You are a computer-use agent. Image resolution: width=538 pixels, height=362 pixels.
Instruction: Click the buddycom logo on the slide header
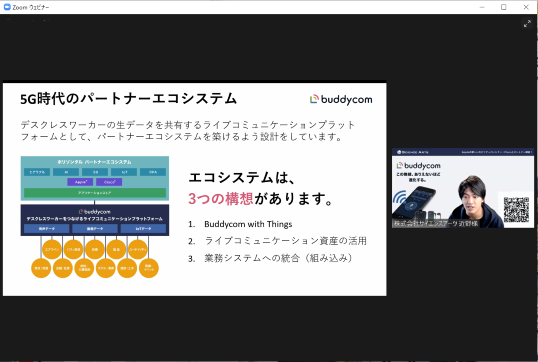click(x=341, y=100)
